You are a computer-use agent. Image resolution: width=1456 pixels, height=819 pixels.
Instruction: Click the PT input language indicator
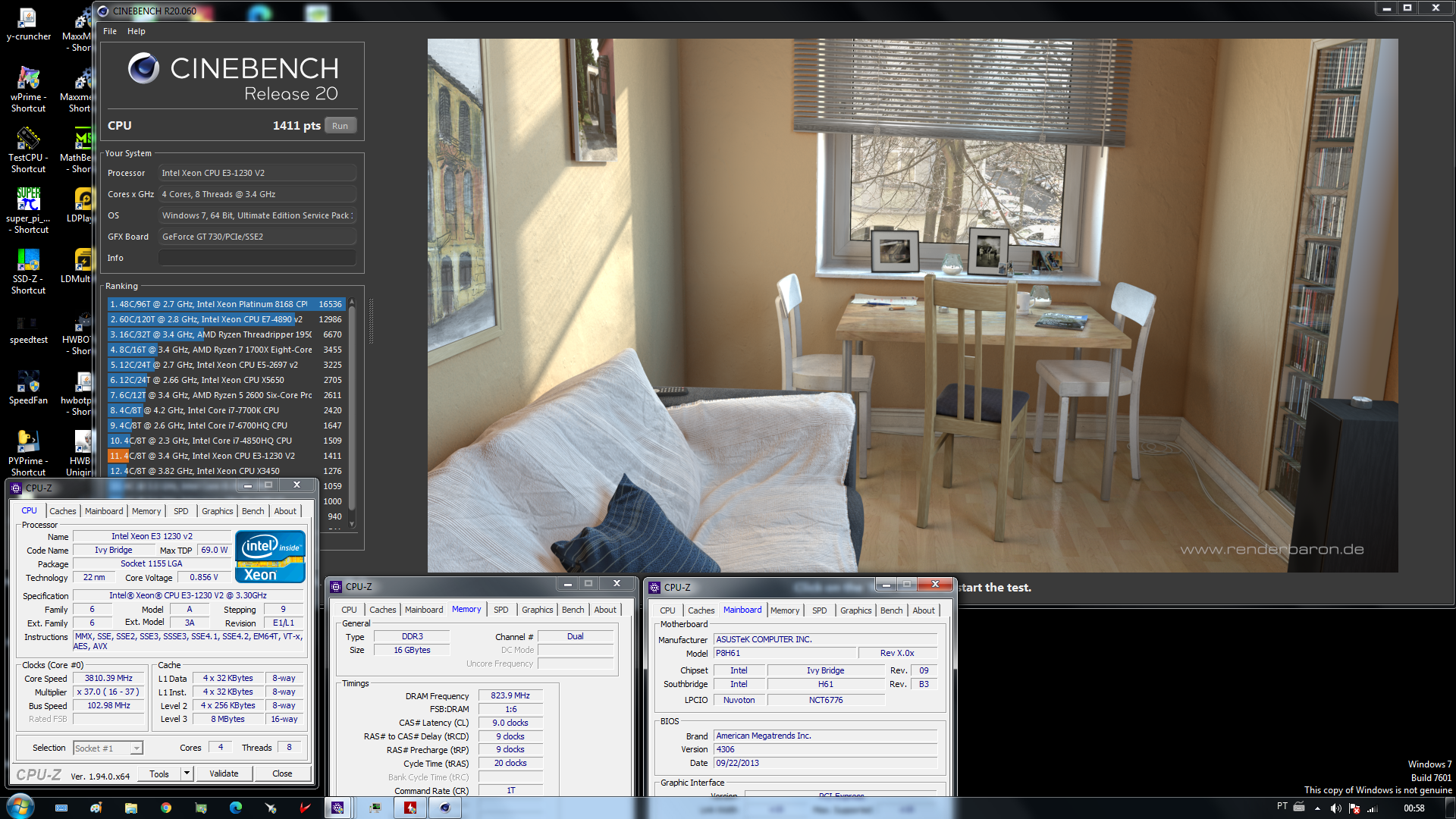pos(1282,807)
